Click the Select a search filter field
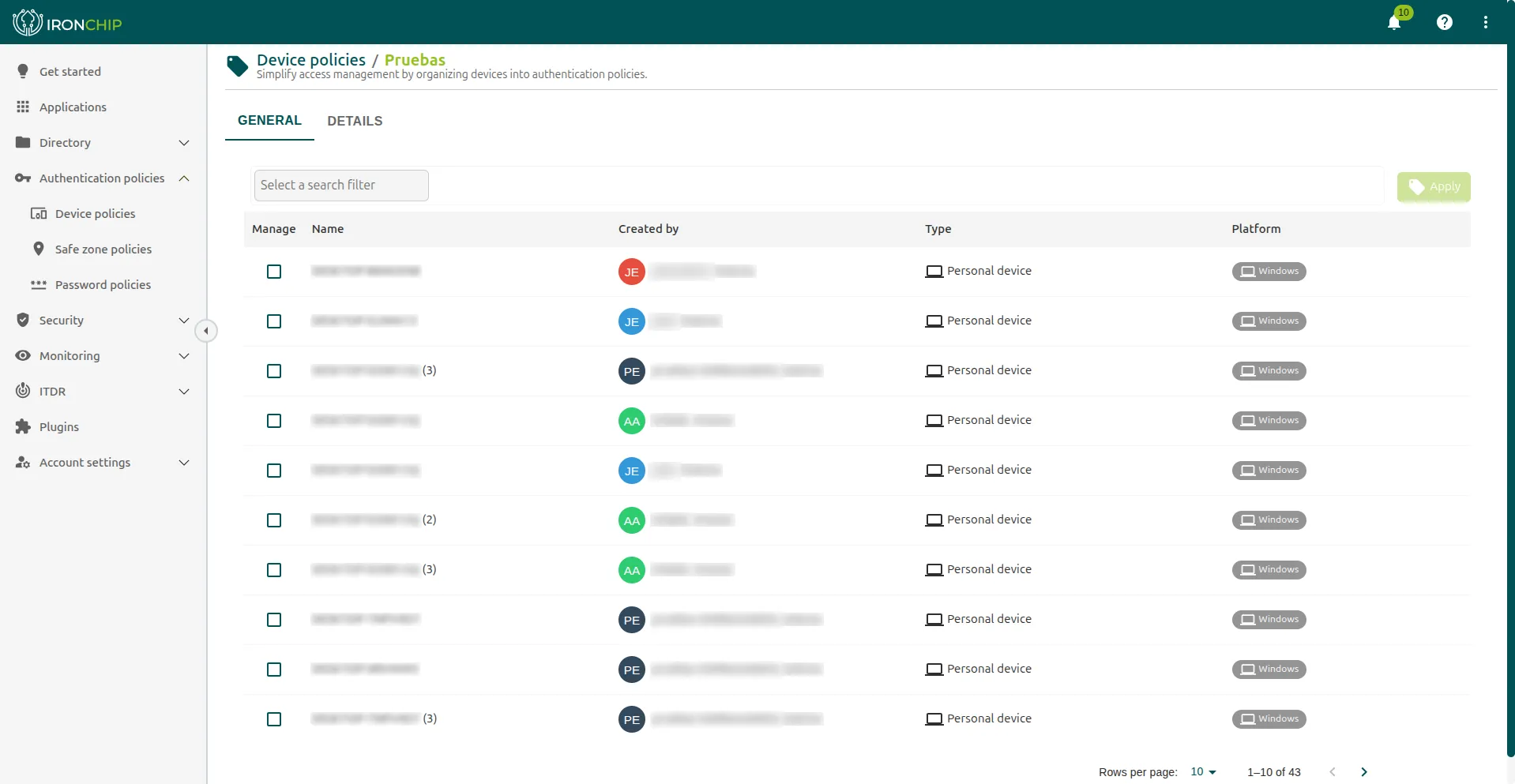1515x784 pixels. [341, 186]
